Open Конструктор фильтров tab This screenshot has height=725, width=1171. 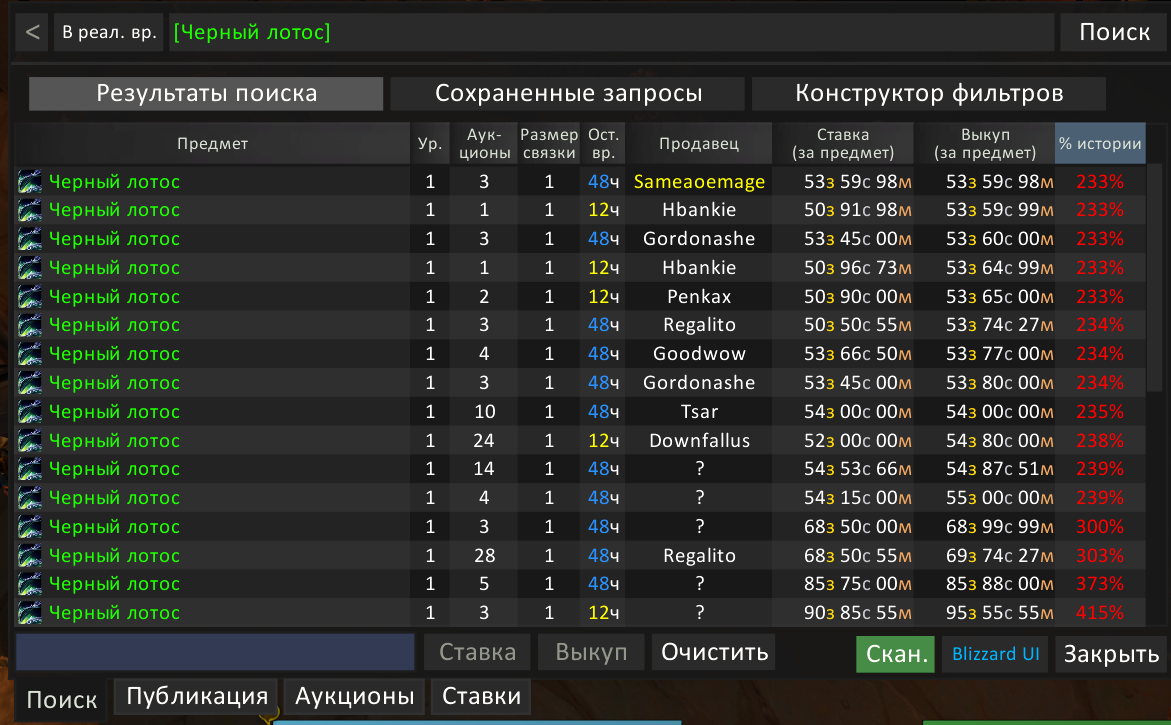click(x=929, y=93)
